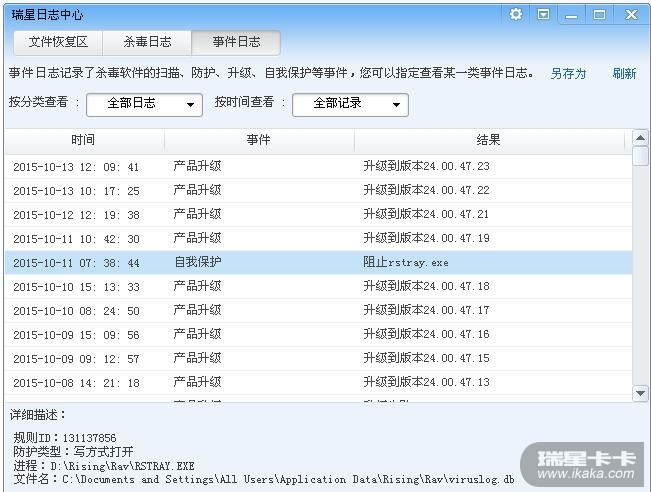The image size is (651, 492).
Task: Click result 升级到版本24.00.47.13
Action: click(426, 382)
